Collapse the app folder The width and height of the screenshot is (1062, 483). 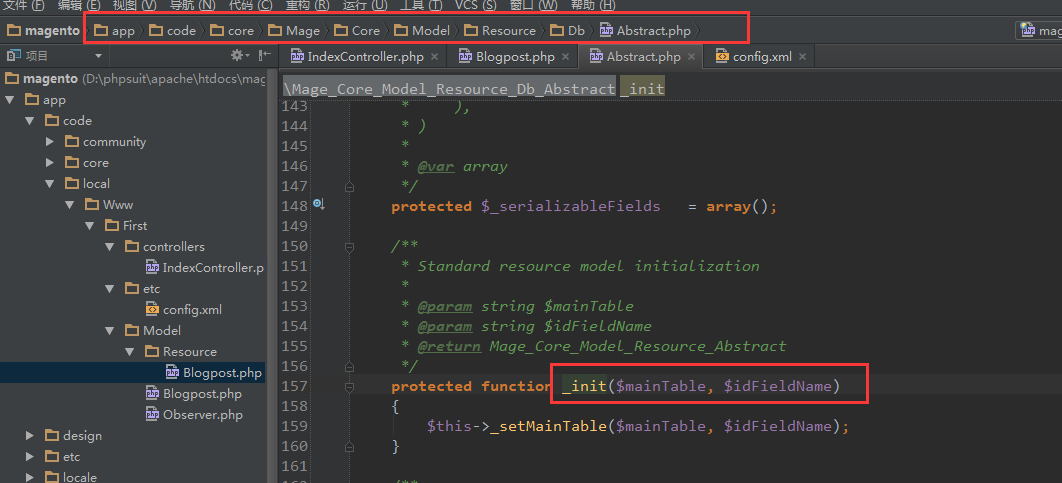click(x=9, y=100)
